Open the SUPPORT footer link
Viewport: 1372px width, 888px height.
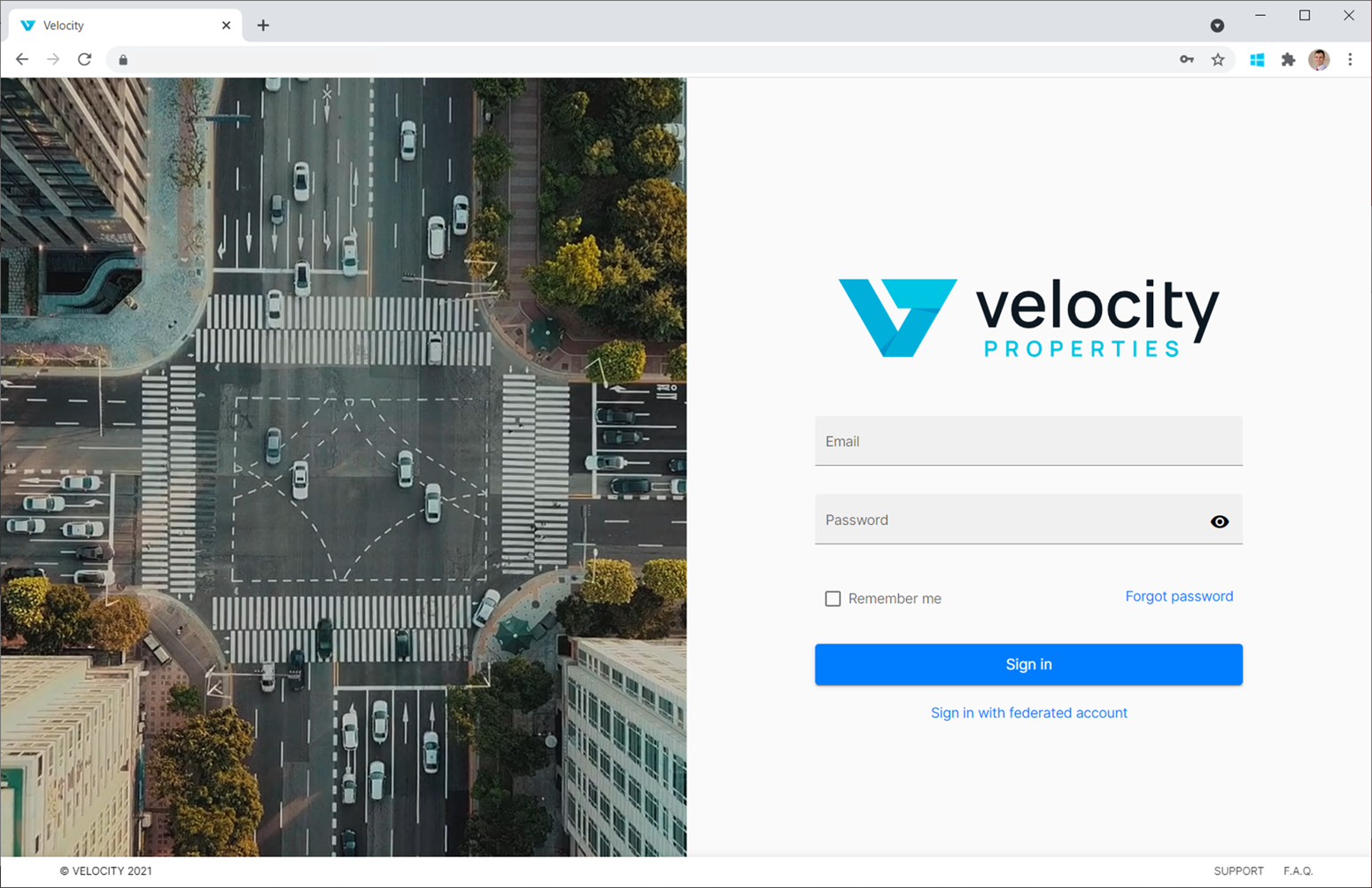pyautogui.click(x=1238, y=871)
